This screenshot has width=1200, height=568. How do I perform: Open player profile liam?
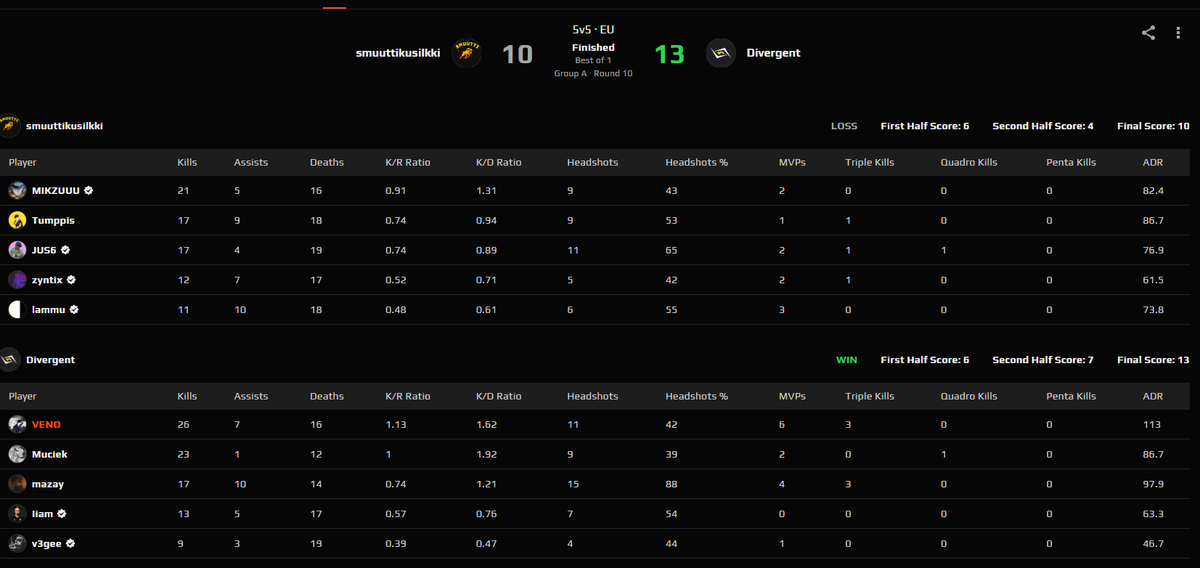43,514
